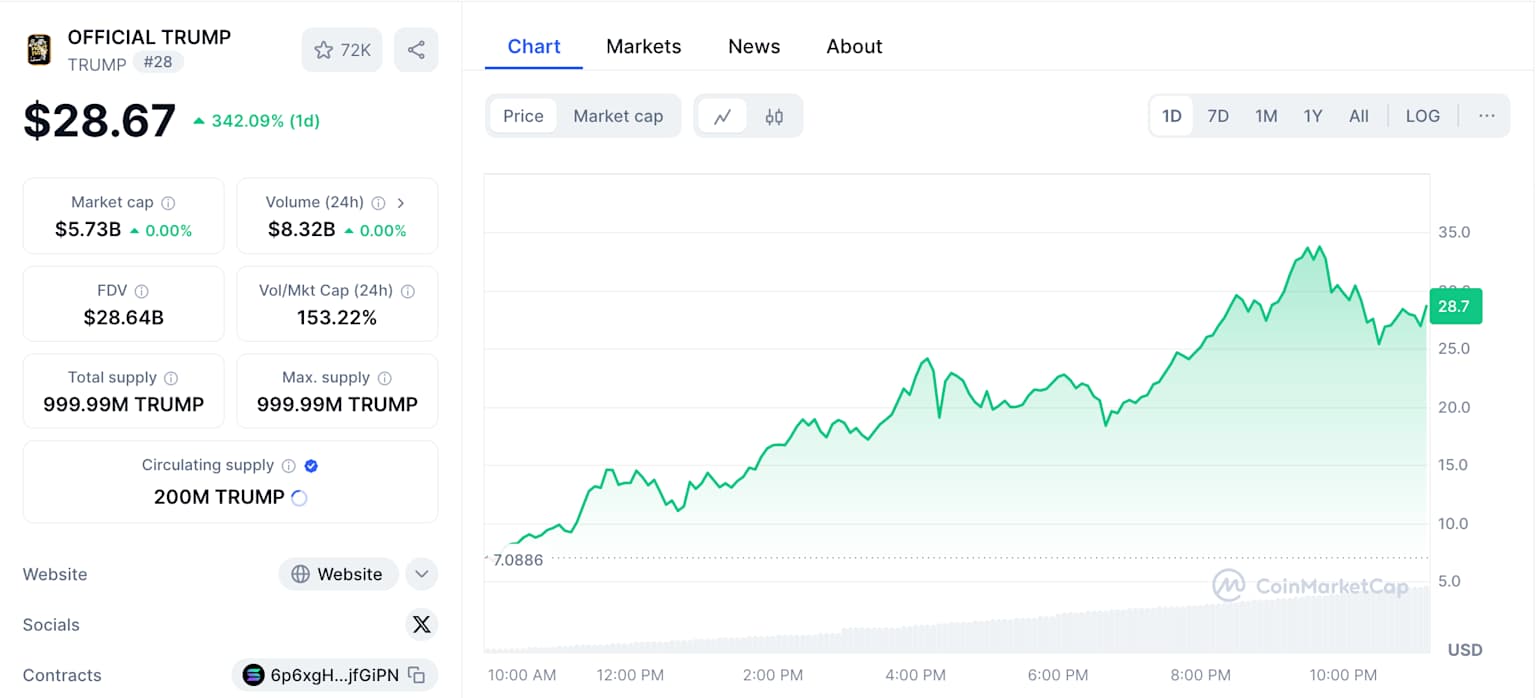Click the Total supply info icon
1536x698 pixels.
tap(171, 378)
